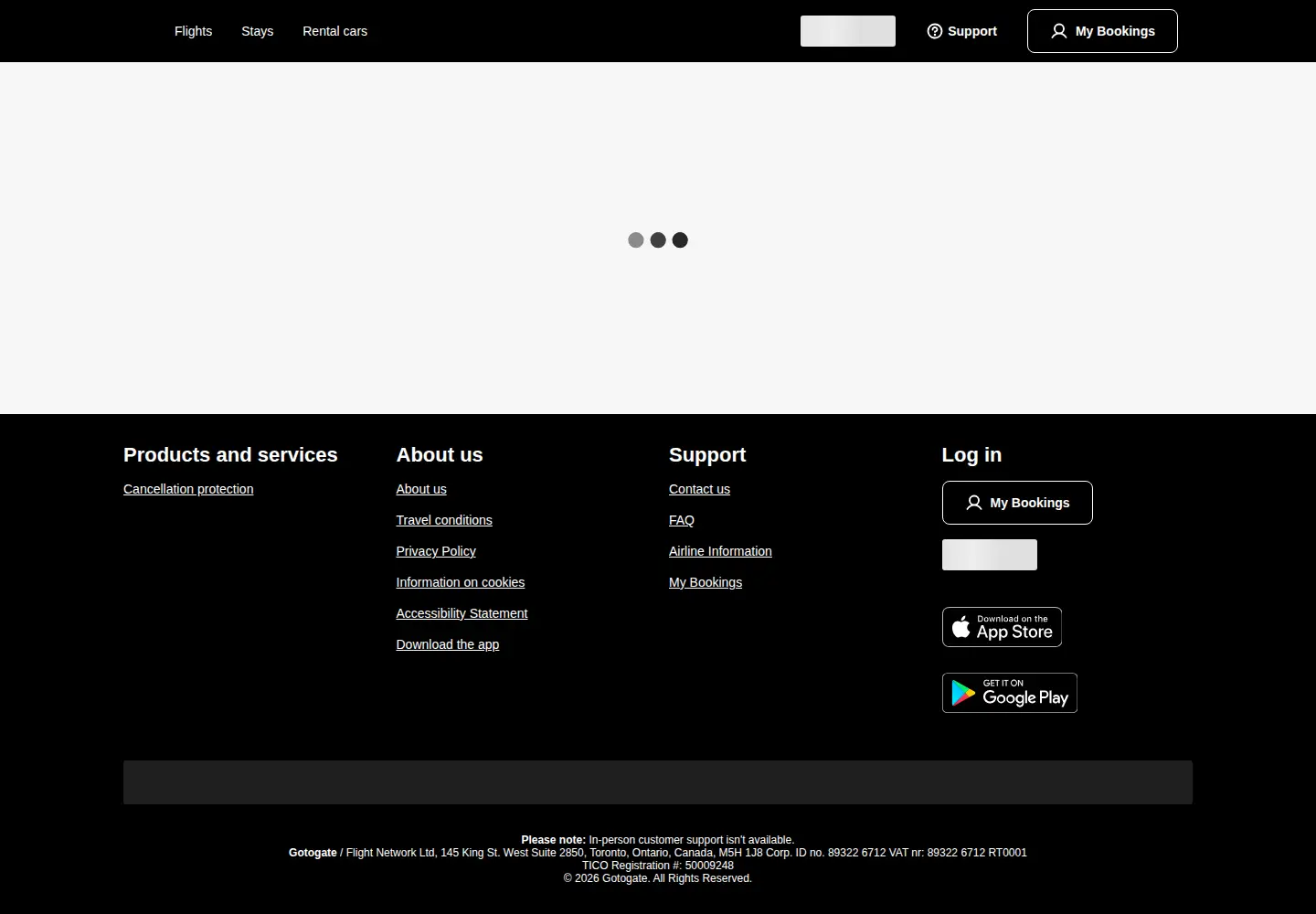Open the About us footer link

[421, 489]
